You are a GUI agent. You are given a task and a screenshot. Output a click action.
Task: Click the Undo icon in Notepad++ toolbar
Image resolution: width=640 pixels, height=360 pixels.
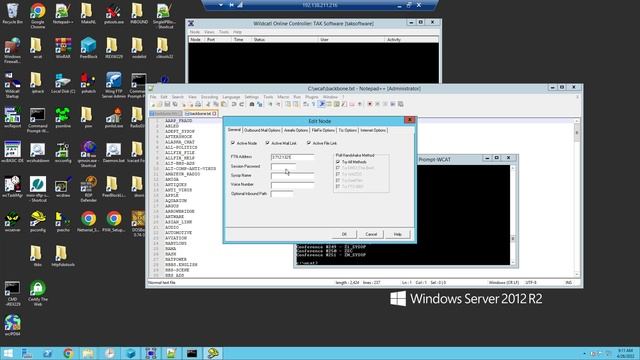(x=234, y=104)
